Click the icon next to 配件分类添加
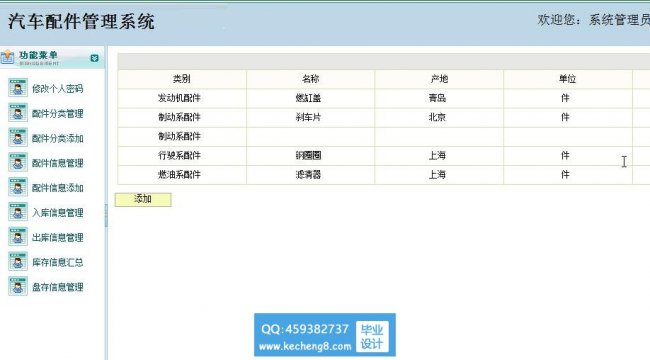This screenshot has height=360, width=650. click(18, 138)
